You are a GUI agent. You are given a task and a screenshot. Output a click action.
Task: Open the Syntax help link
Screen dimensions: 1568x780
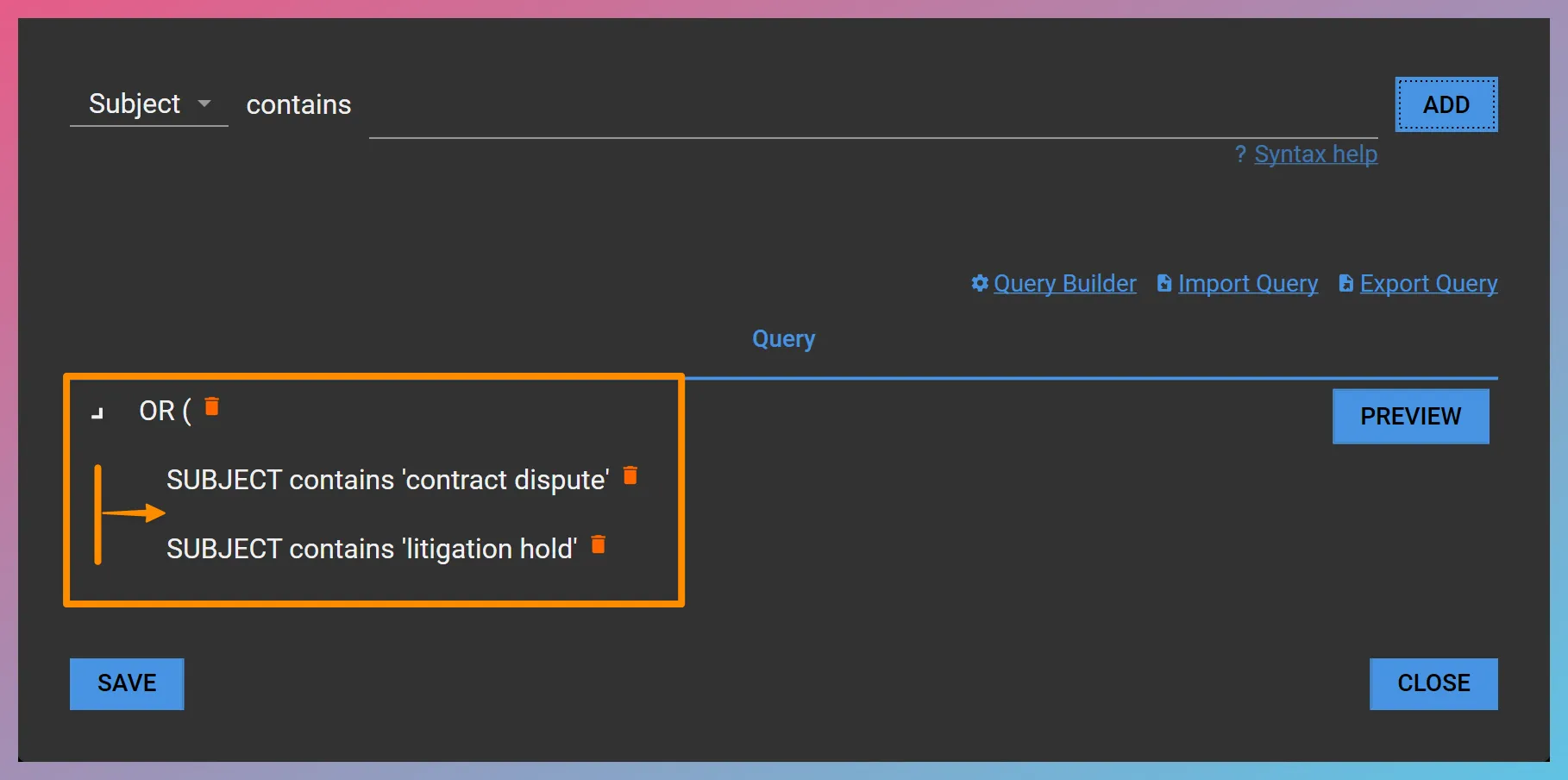click(x=1316, y=154)
